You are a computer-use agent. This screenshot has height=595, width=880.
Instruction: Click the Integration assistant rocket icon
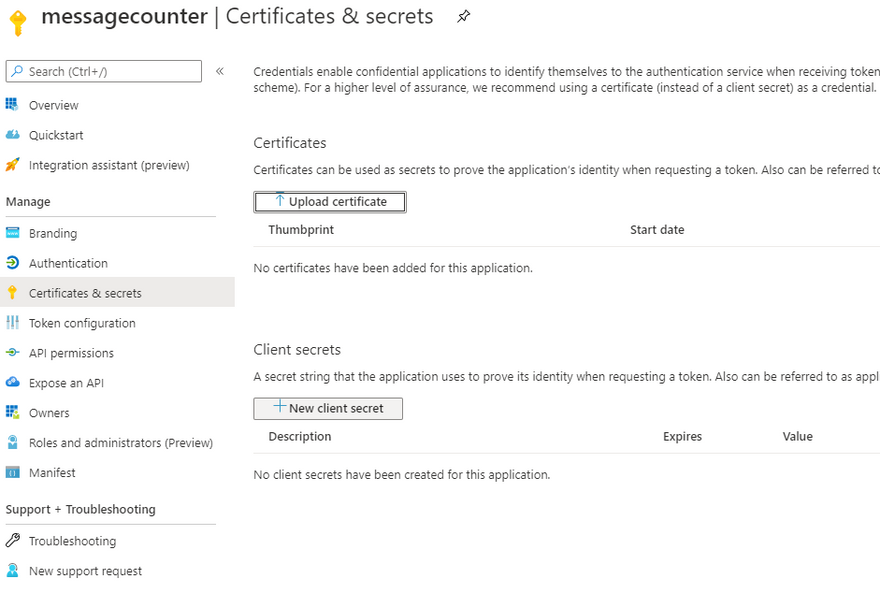(12, 164)
